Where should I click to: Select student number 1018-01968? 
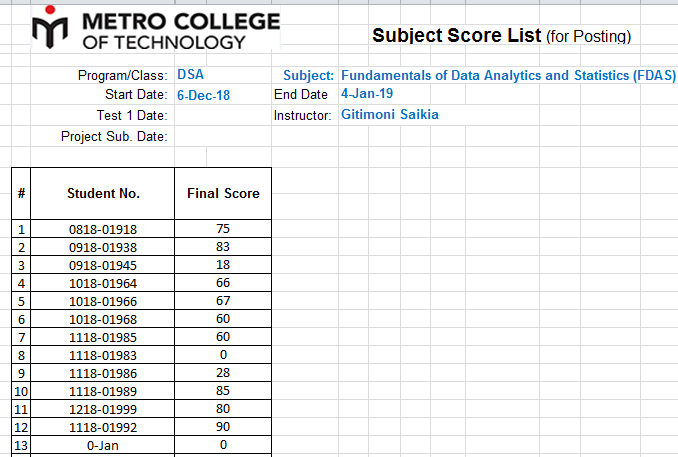click(103, 319)
